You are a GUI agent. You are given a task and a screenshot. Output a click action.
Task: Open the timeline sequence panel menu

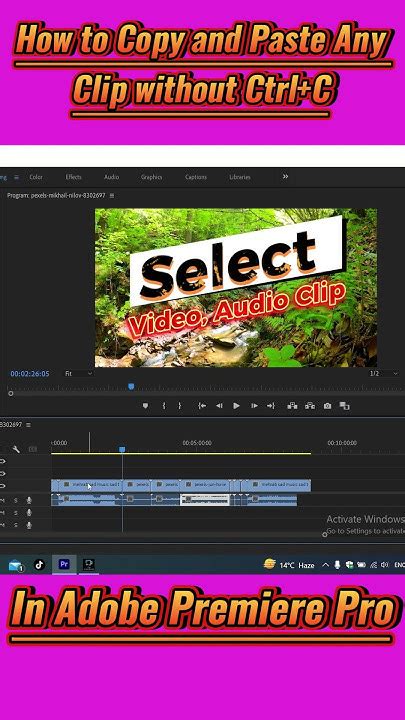click(x=28, y=425)
